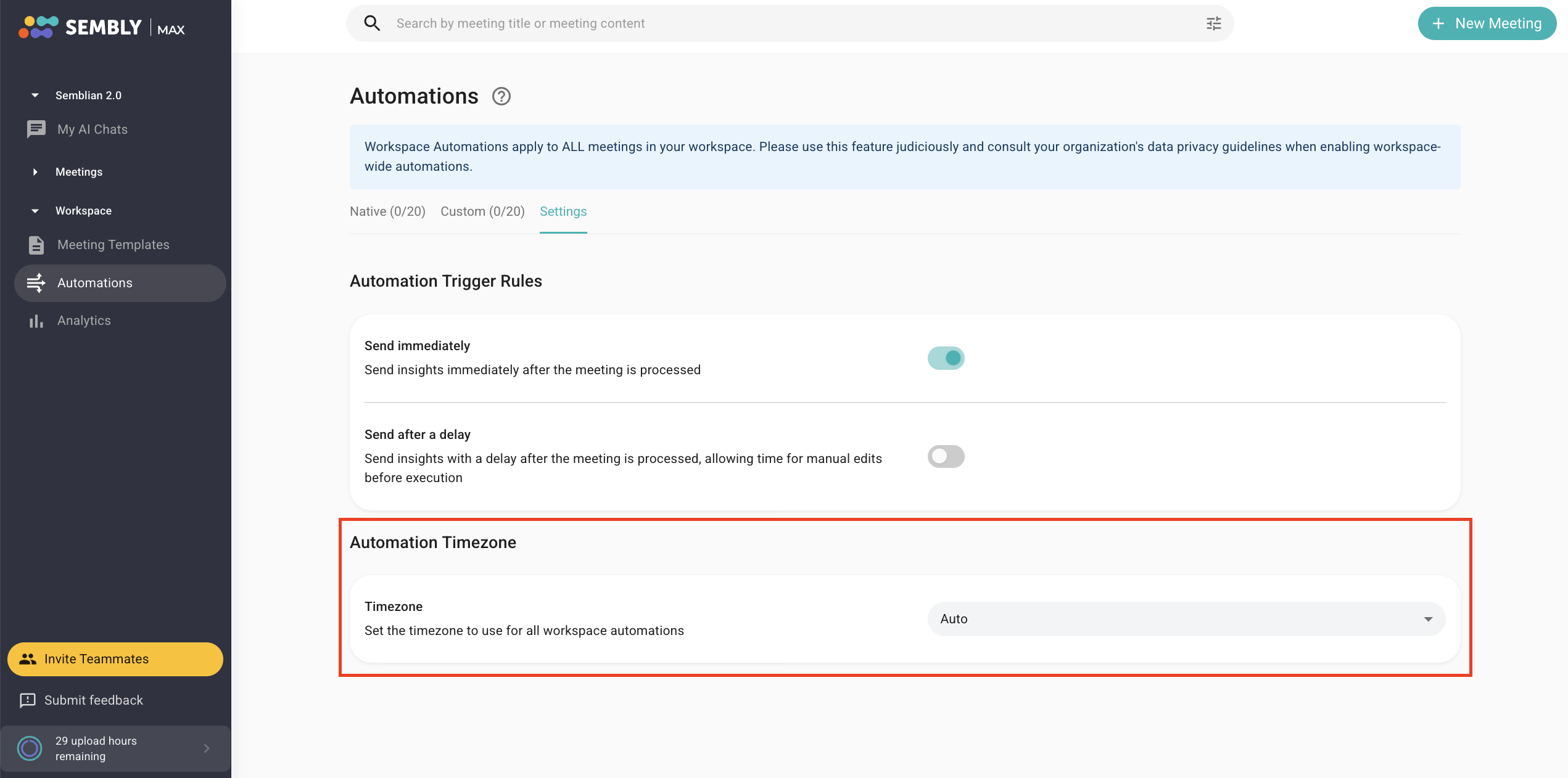Click the search magnifier icon
The image size is (1568, 778).
372,23
